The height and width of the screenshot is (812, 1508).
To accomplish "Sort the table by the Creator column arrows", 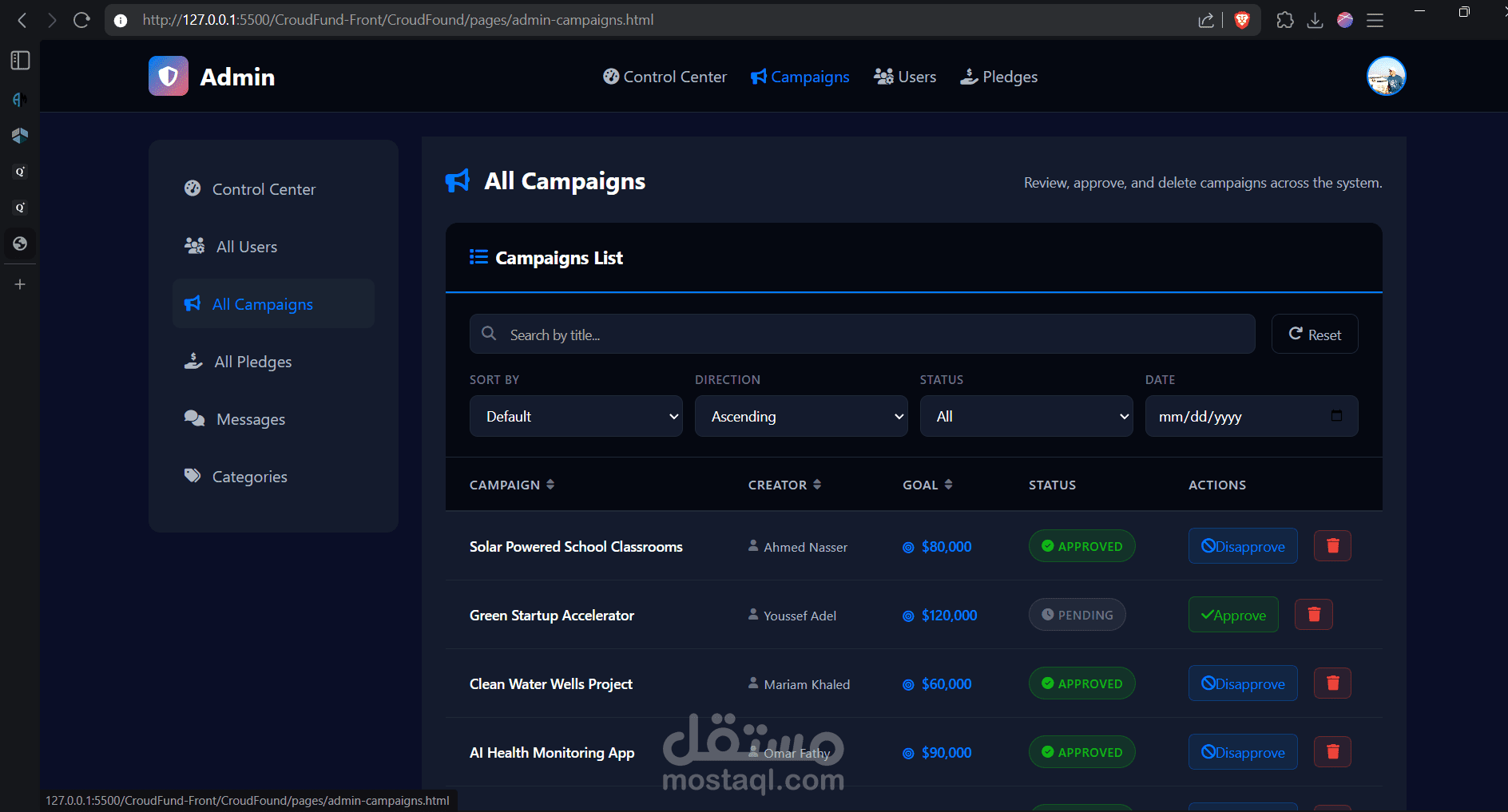I will pyautogui.click(x=817, y=485).
